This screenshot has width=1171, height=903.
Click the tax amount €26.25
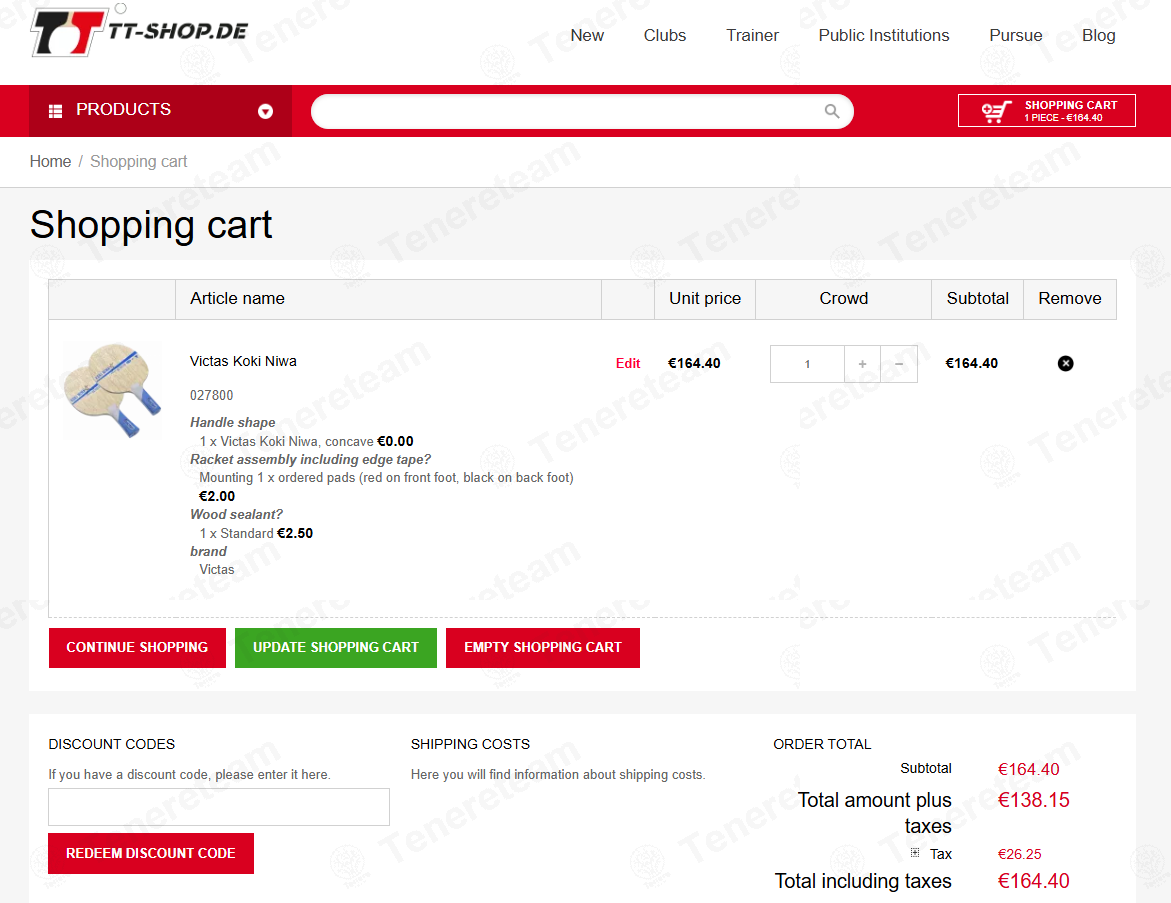point(1019,854)
